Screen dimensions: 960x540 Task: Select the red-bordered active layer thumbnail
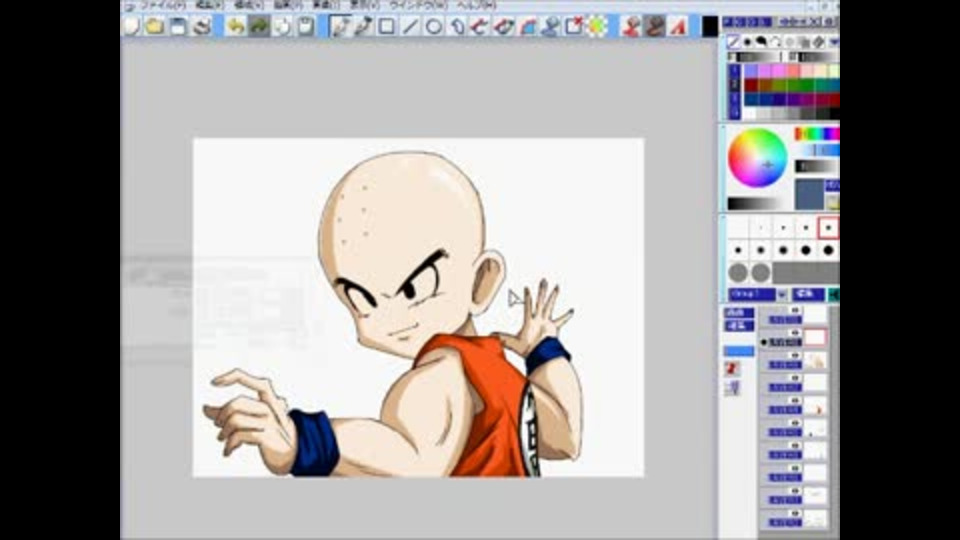[815, 337]
